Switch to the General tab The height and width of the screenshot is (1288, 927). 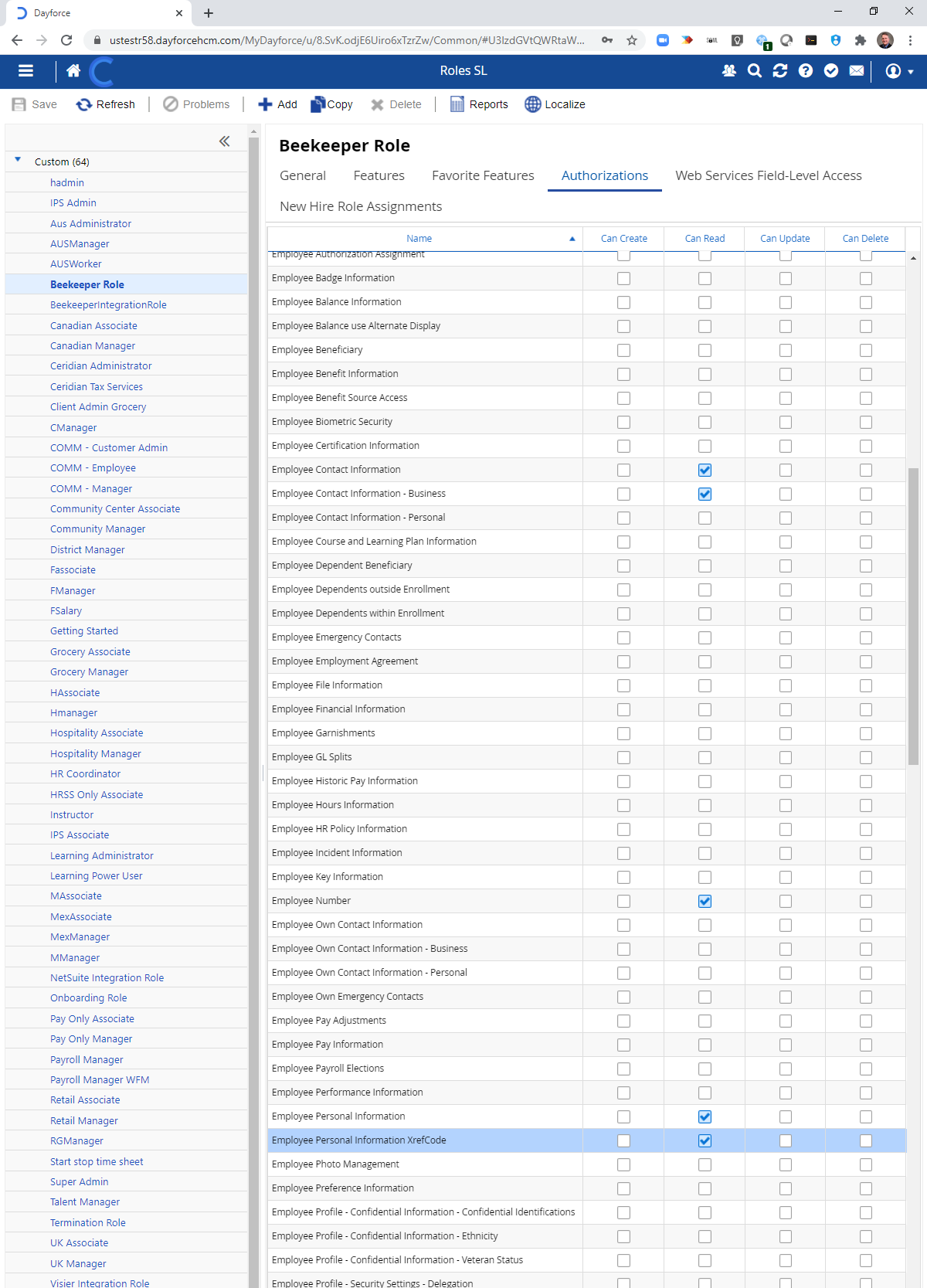[303, 176]
